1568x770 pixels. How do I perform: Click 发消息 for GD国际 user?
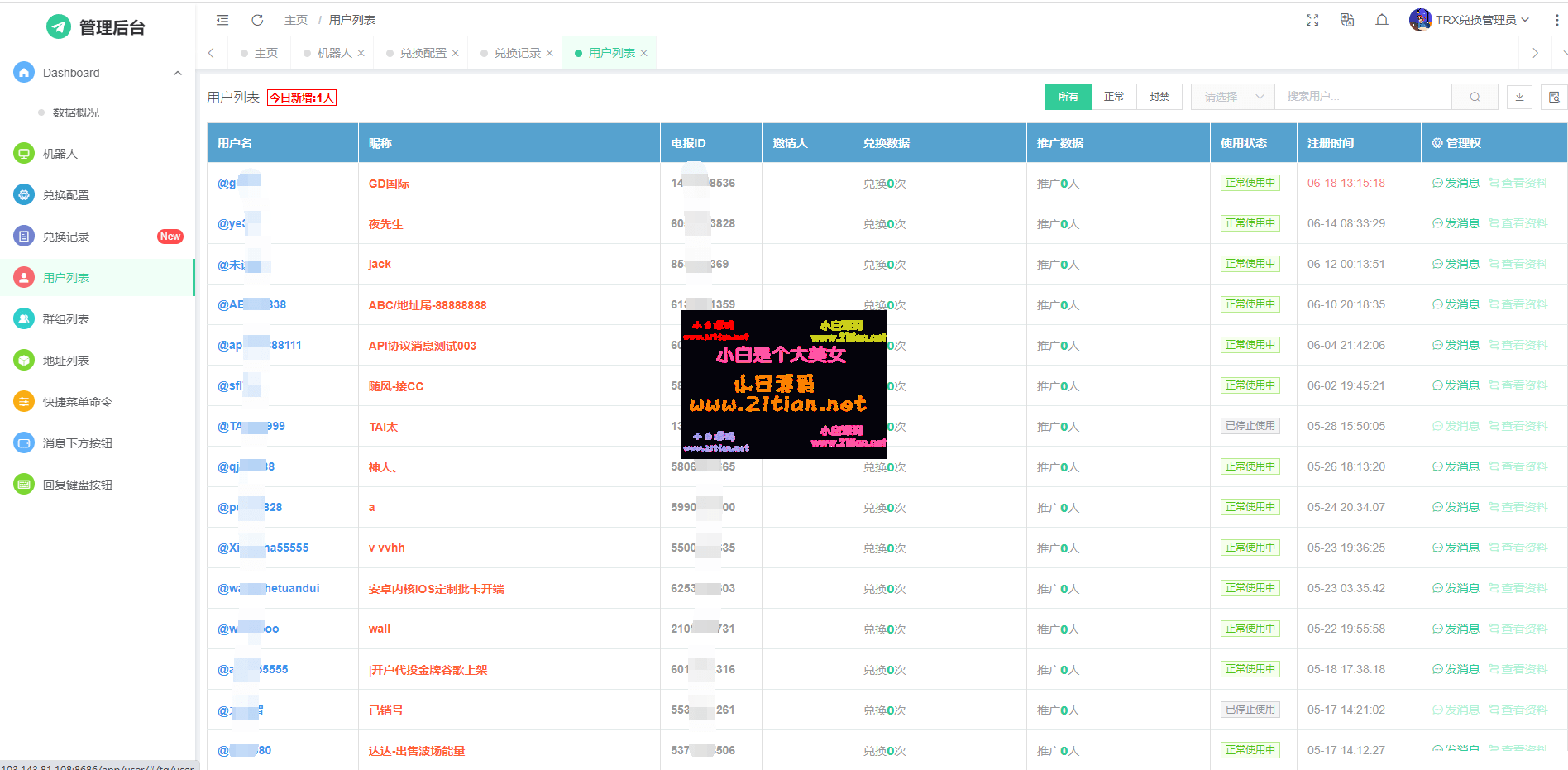click(x=1456, y=183)
